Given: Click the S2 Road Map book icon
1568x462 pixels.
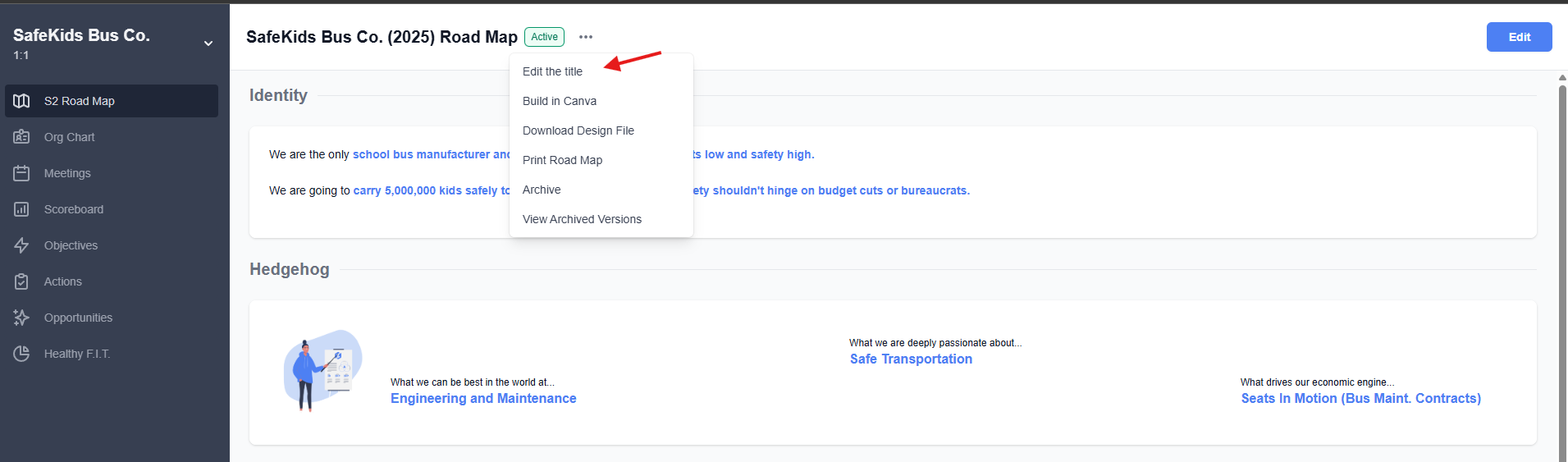Looking at the screenshot, I should pos(21,101).
